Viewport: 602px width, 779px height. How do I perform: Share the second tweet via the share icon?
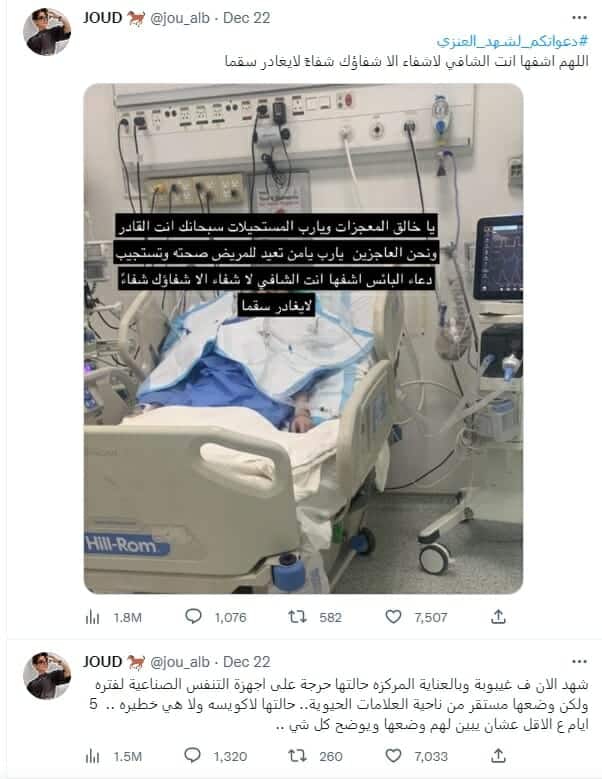tap(498, 756)
